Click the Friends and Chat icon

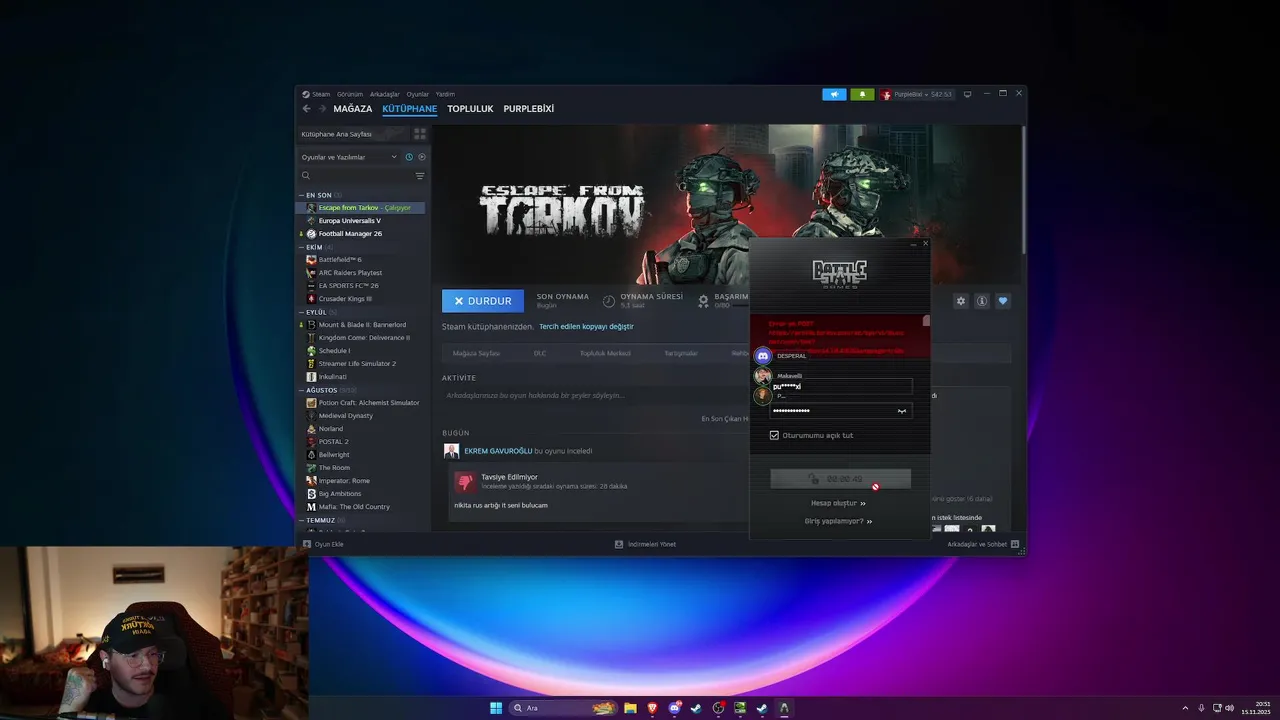coord(1015,544)
